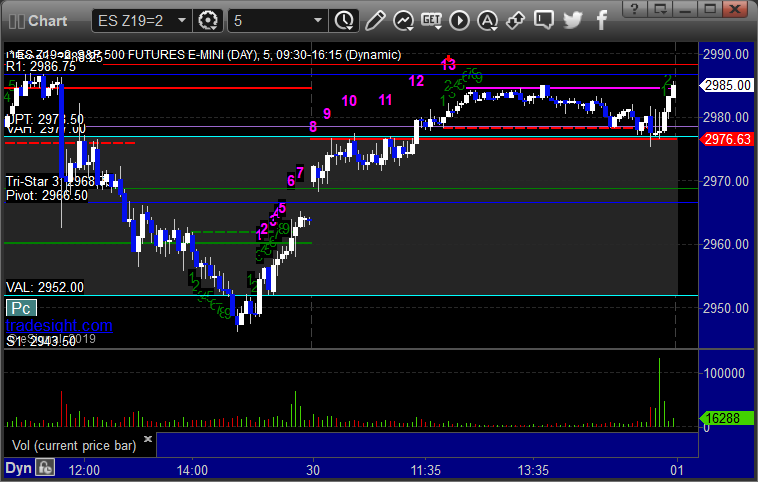Image resolution: width=758 pixels, height=482 pixels.
Task: Click the magenta count number 8
Action: (x=313, y=127)
